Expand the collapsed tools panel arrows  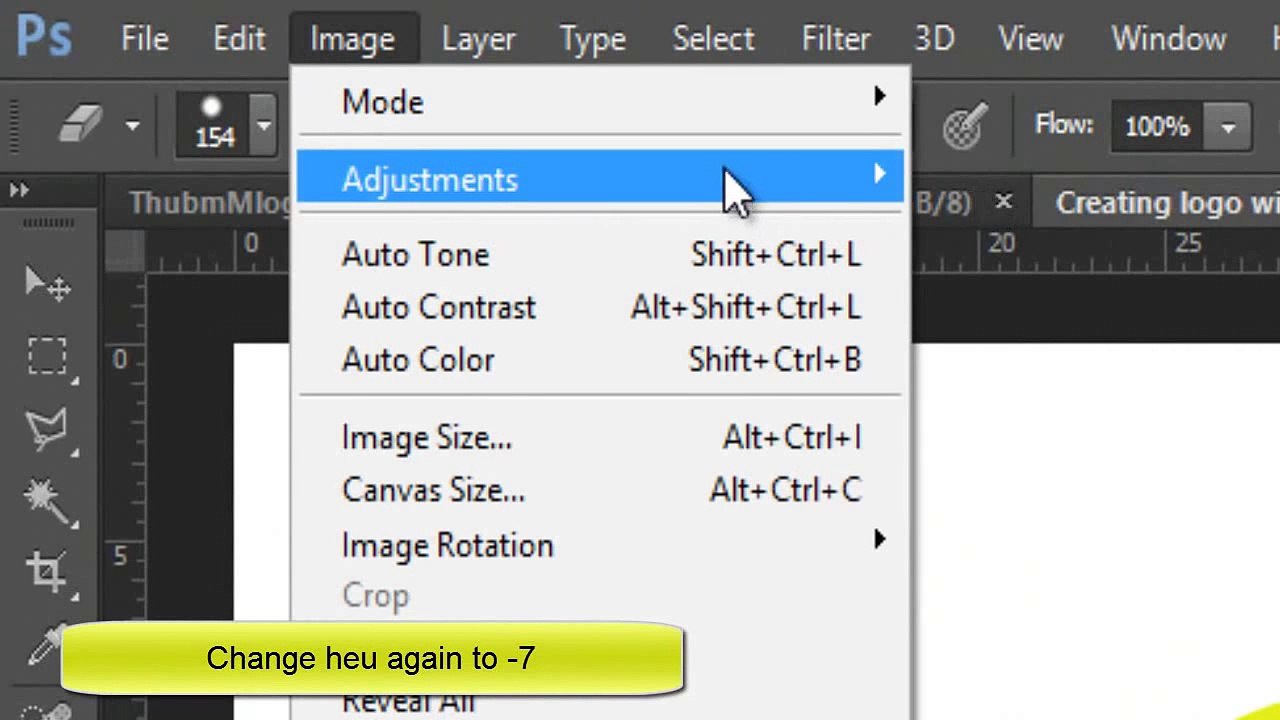click(x=19, y=190)
